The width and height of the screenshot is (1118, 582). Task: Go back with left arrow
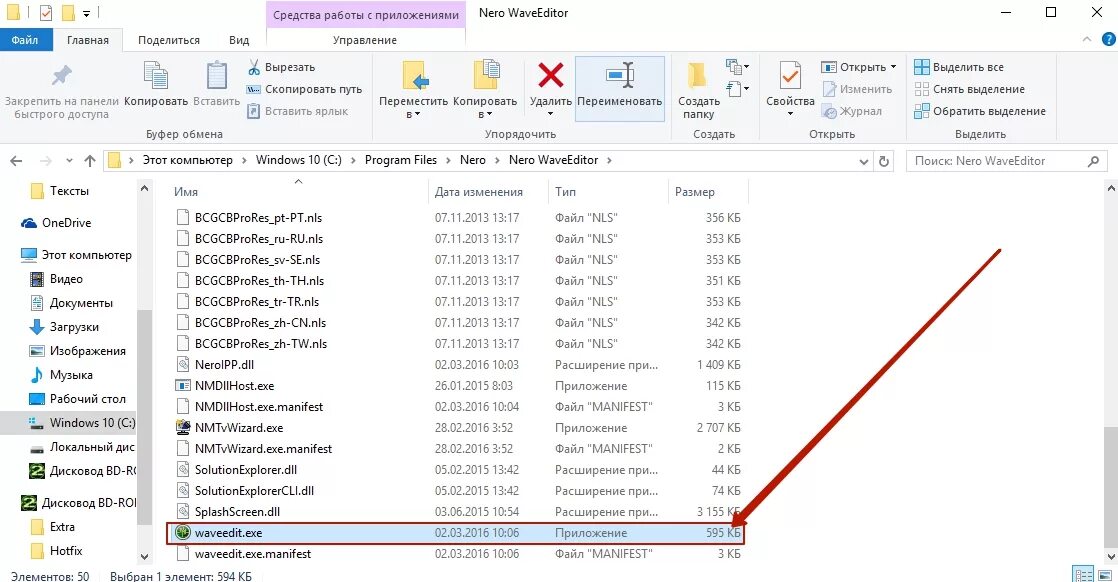pos(16,160)
